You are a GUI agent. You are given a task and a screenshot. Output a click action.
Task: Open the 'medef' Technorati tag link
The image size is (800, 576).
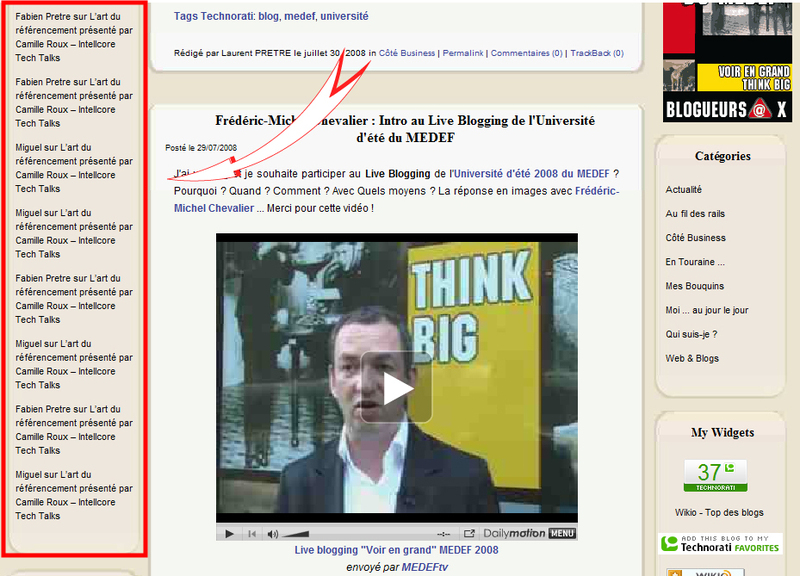(x=299, y=16)
